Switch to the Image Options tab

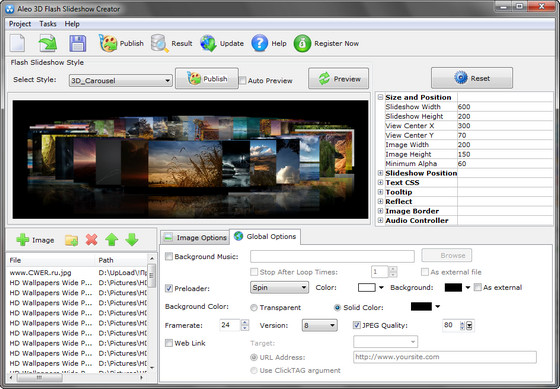pyautogui.click(x=195, y=238)
